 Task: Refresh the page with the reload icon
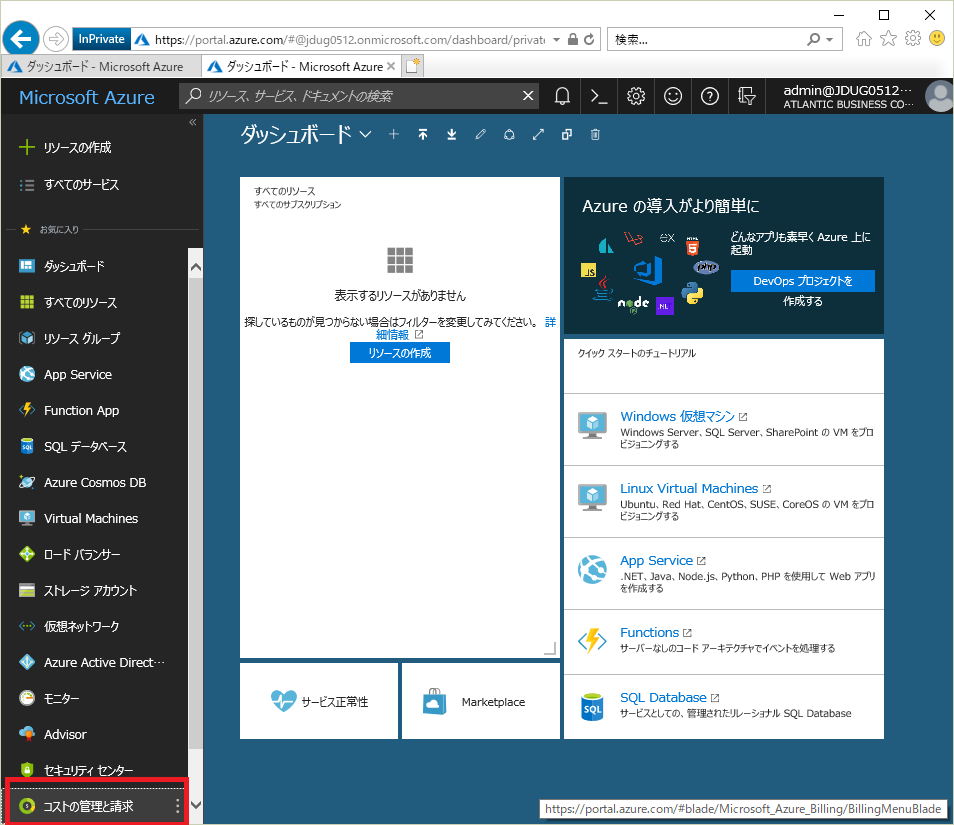(x=589, y=40)
